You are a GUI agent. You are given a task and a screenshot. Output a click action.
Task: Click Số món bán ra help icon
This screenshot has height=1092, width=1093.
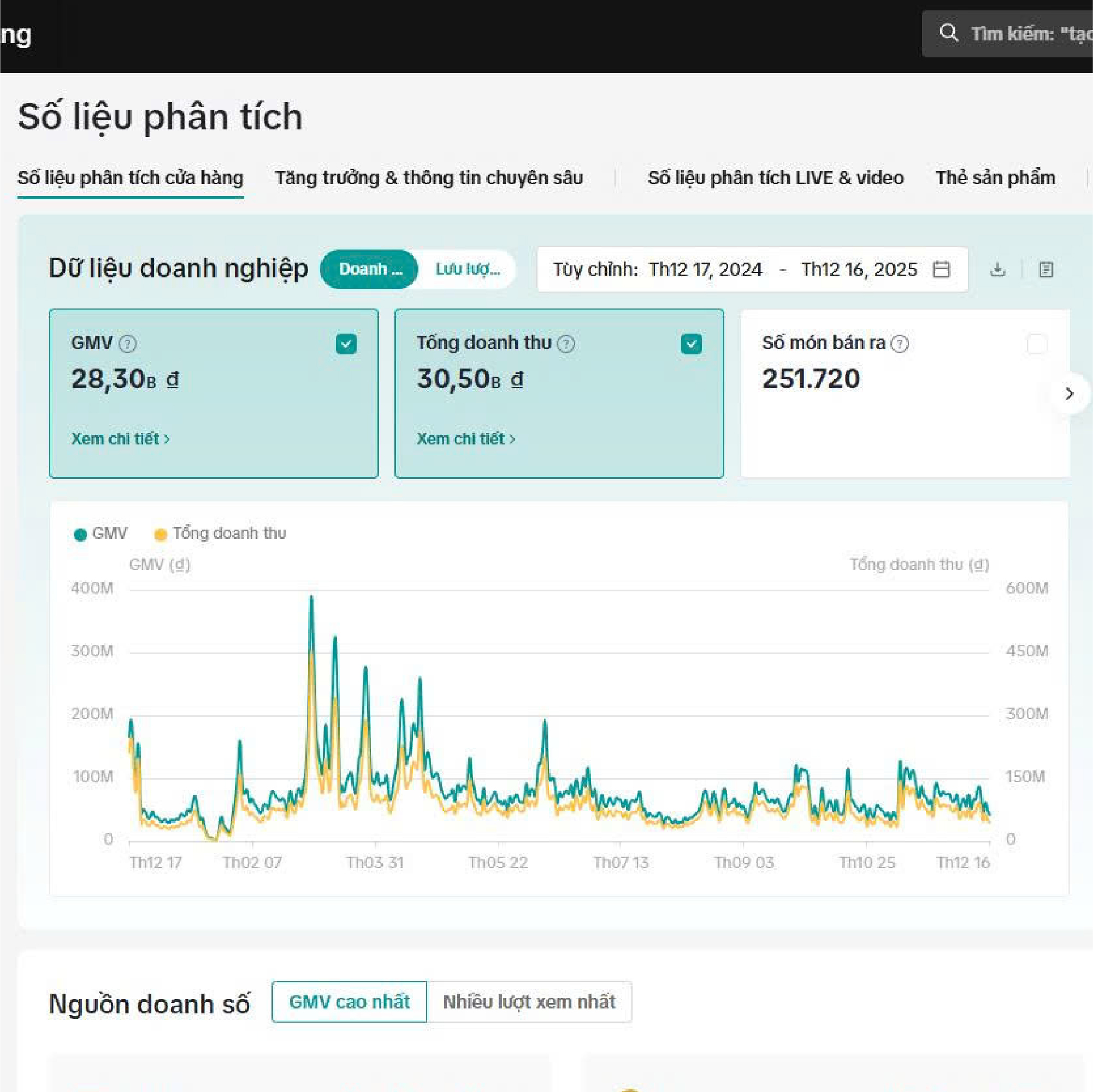point(900,343)
